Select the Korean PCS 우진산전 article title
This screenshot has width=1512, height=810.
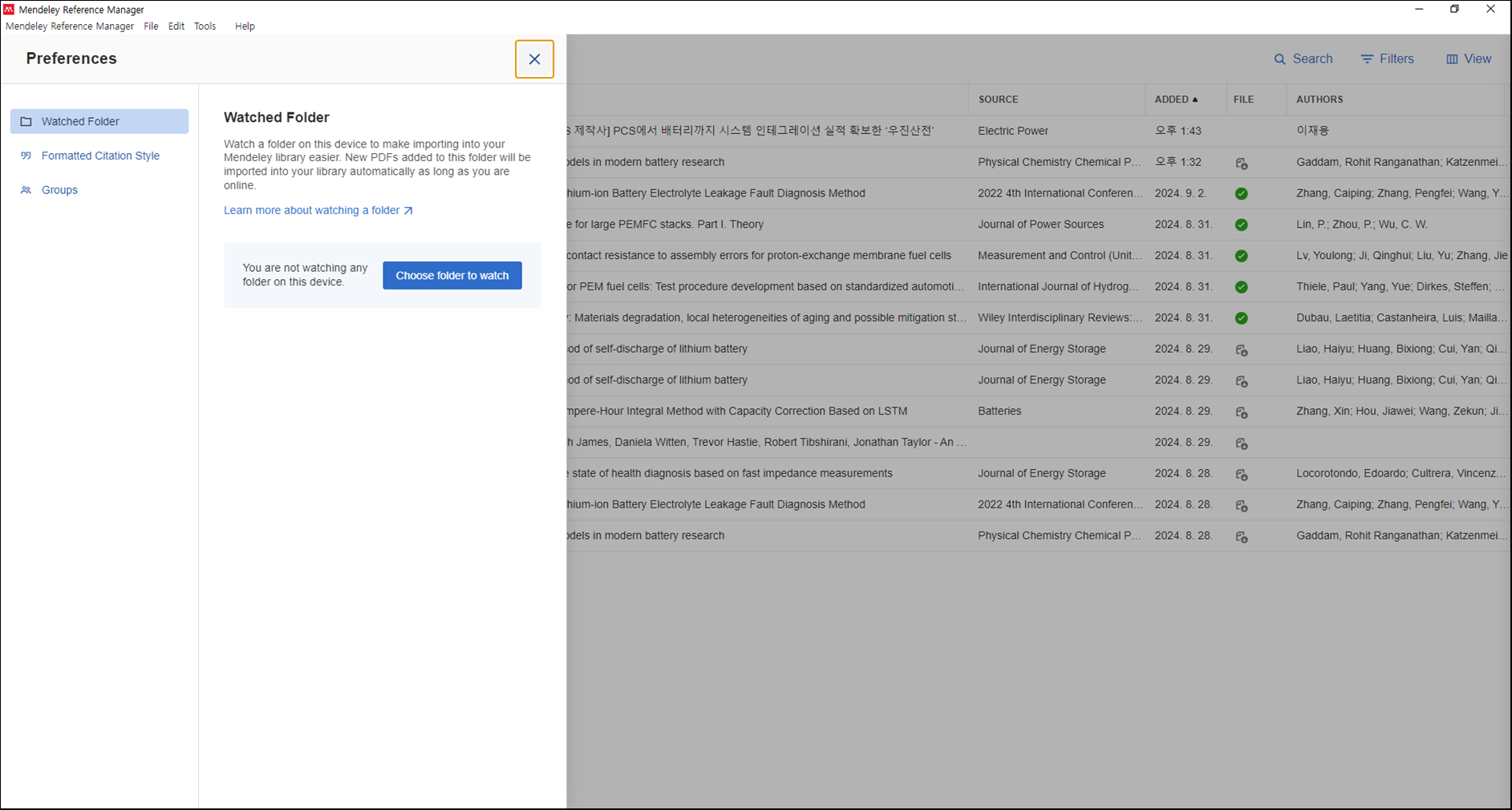(x=751, y=131)
